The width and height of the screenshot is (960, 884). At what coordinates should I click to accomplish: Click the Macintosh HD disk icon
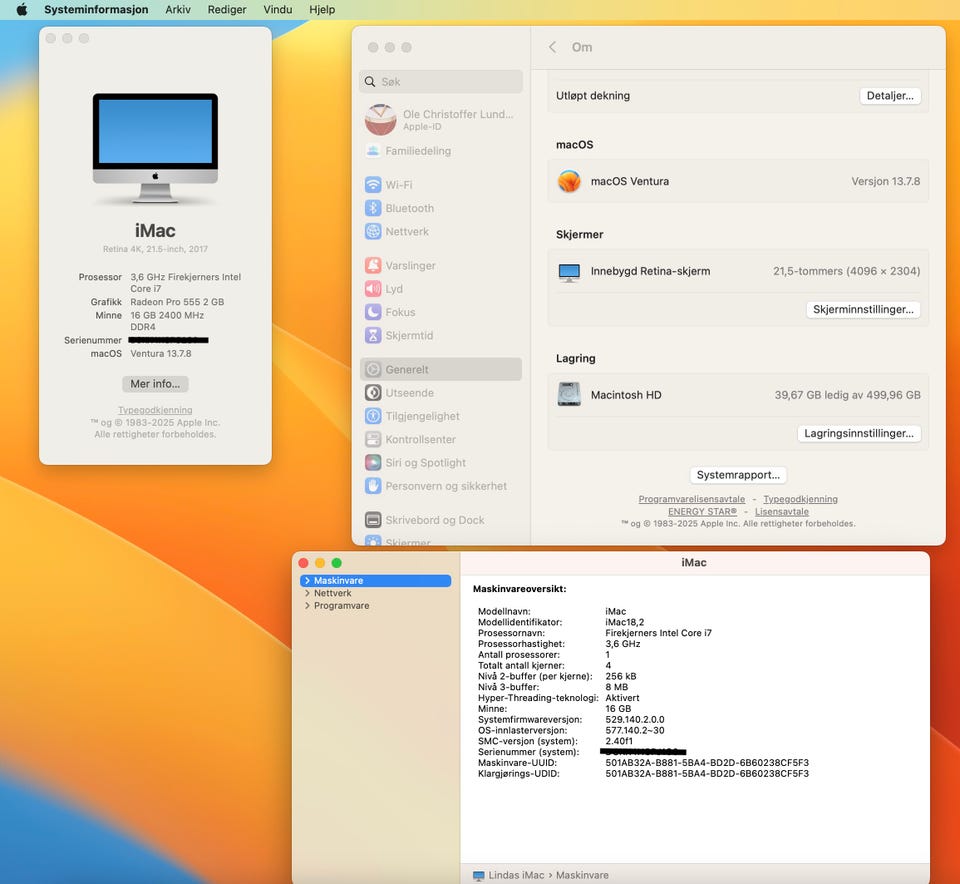(569, 395)
